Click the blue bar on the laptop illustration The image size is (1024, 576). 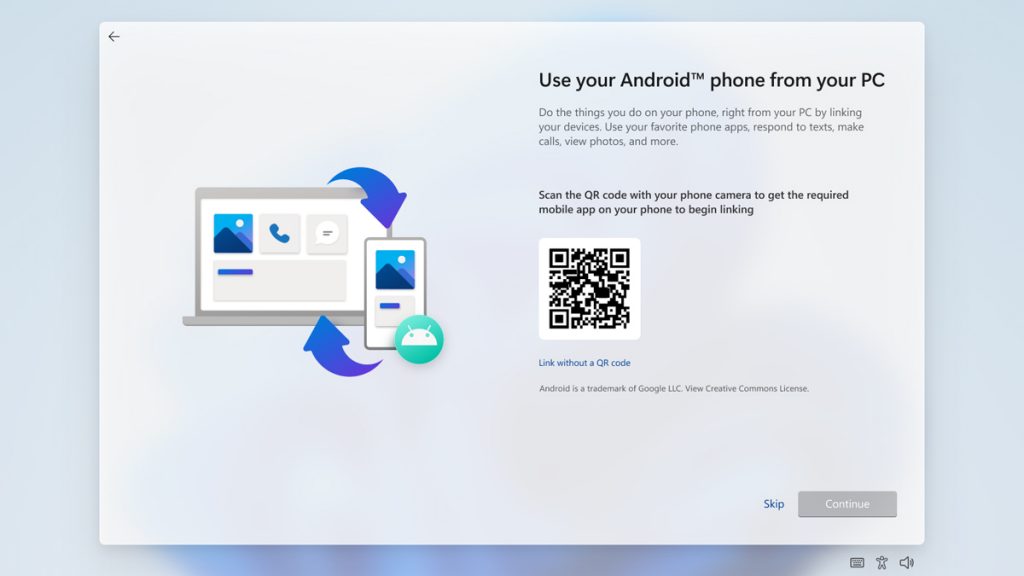pos(235,272)
